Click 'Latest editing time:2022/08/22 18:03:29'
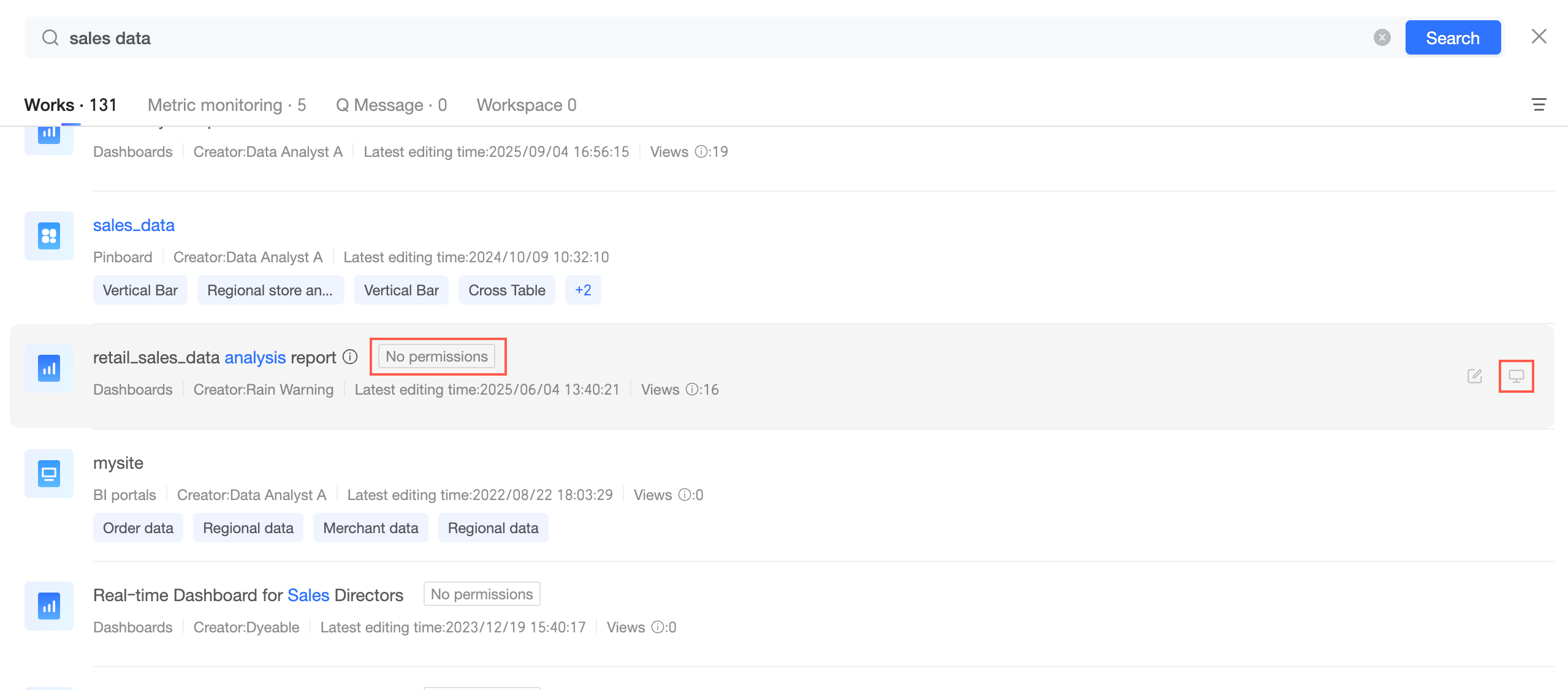The width and height of the screenshot is (1568, 690). (480, 495)
